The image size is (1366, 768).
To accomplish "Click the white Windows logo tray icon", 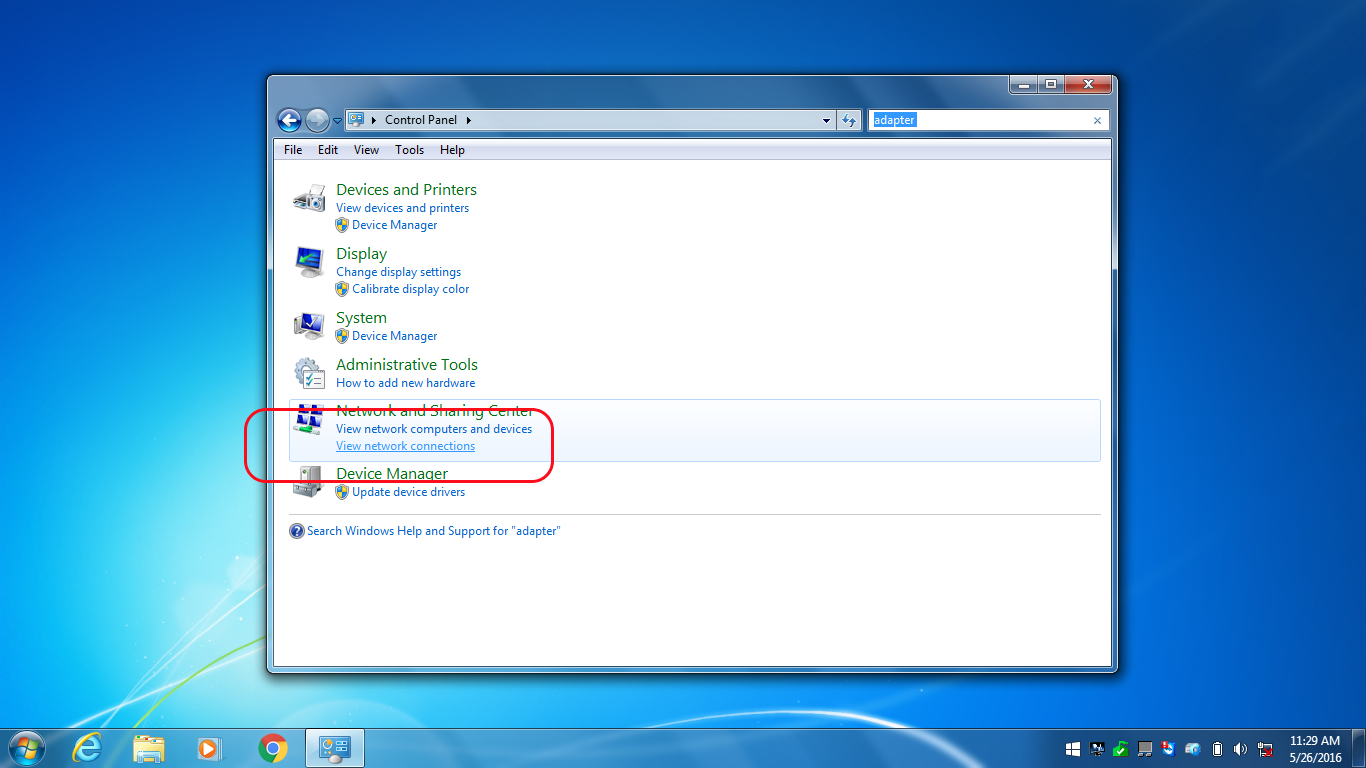I will click(1073, 748).
